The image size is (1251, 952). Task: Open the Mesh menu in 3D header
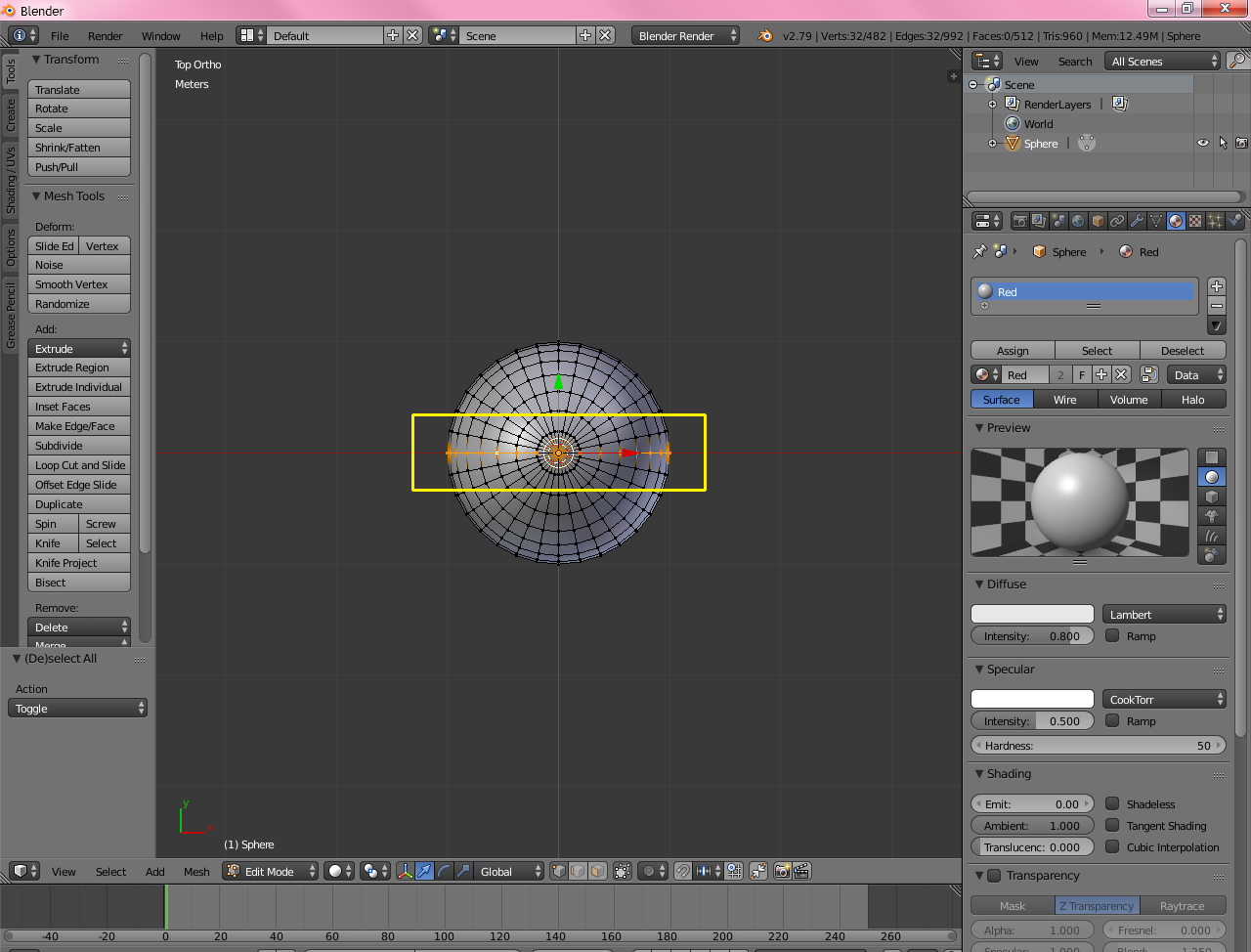click(196, 871)
